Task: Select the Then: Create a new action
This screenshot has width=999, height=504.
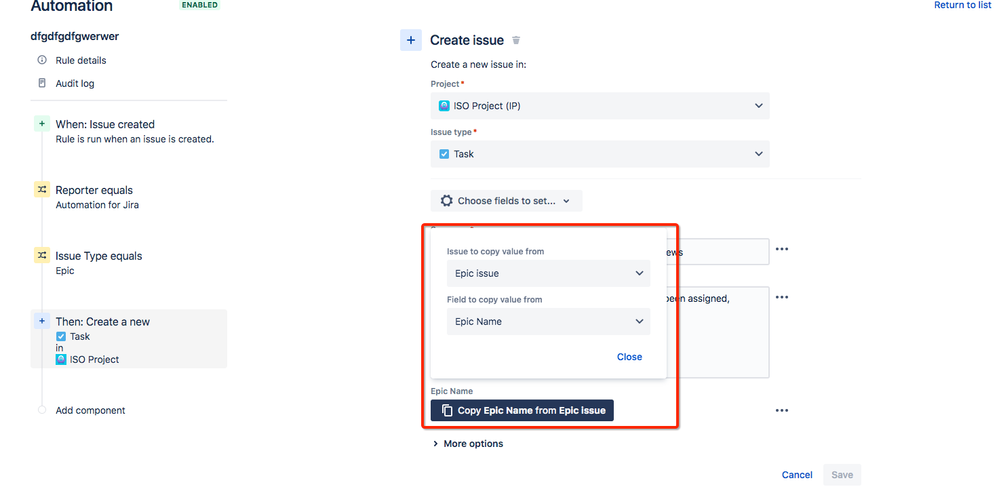Action: (x=129, y=339)
